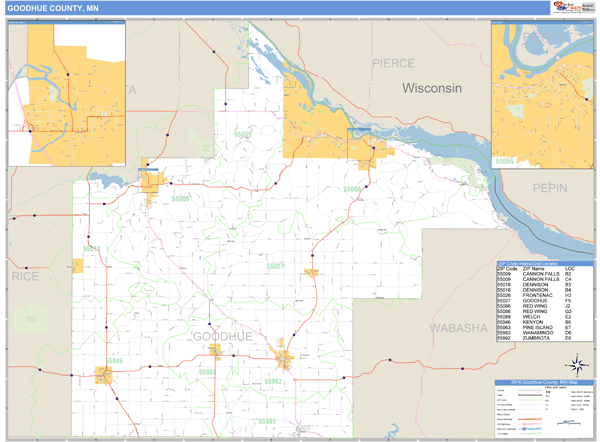Click the Wisconsin state label

(x=432, y=89)
